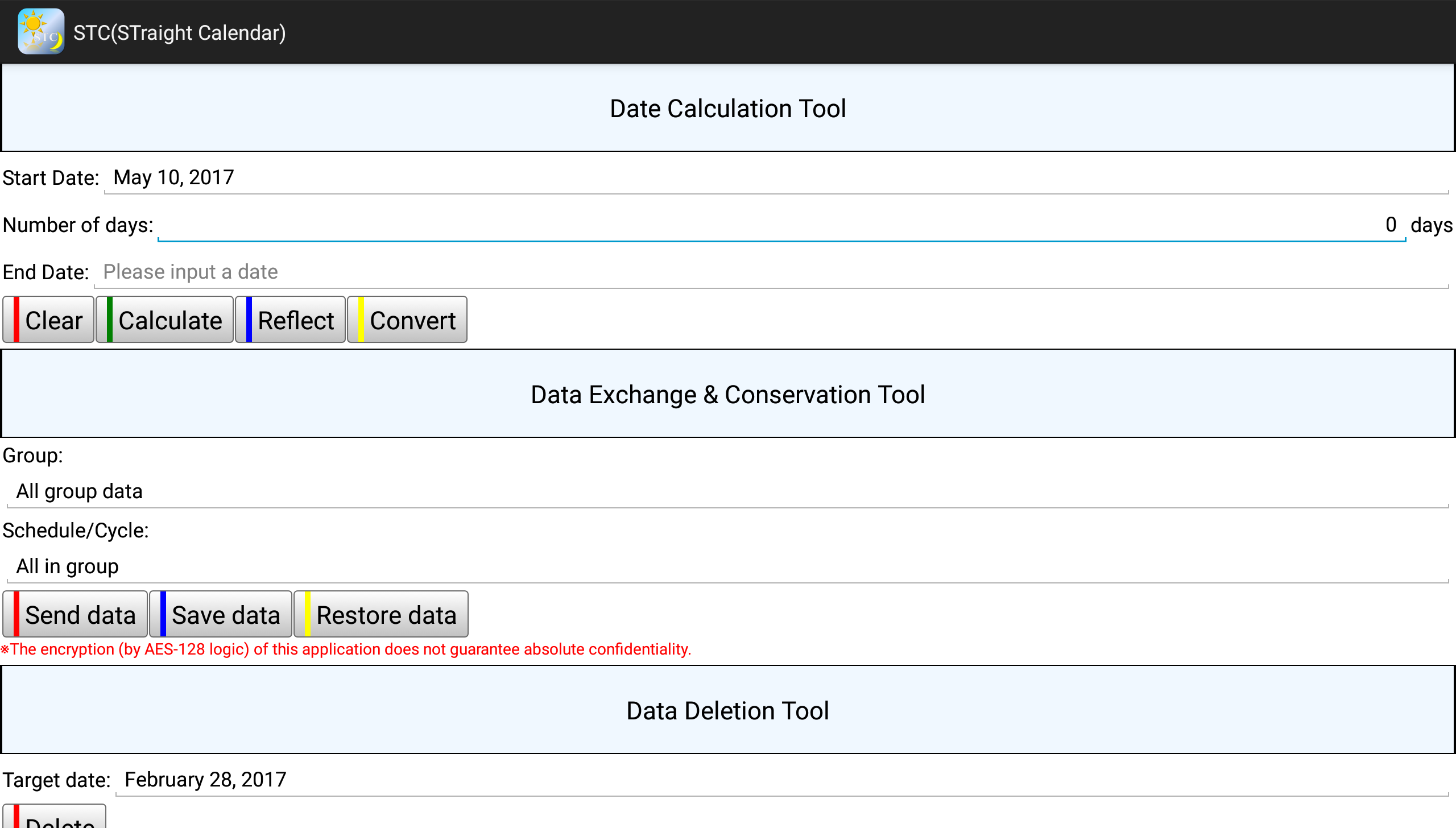Image resolution: width=1456 pixels, height=828 pixels.
Task: Tap the Data Exchange & Conservation Tool header
Action: click(728, 394)
